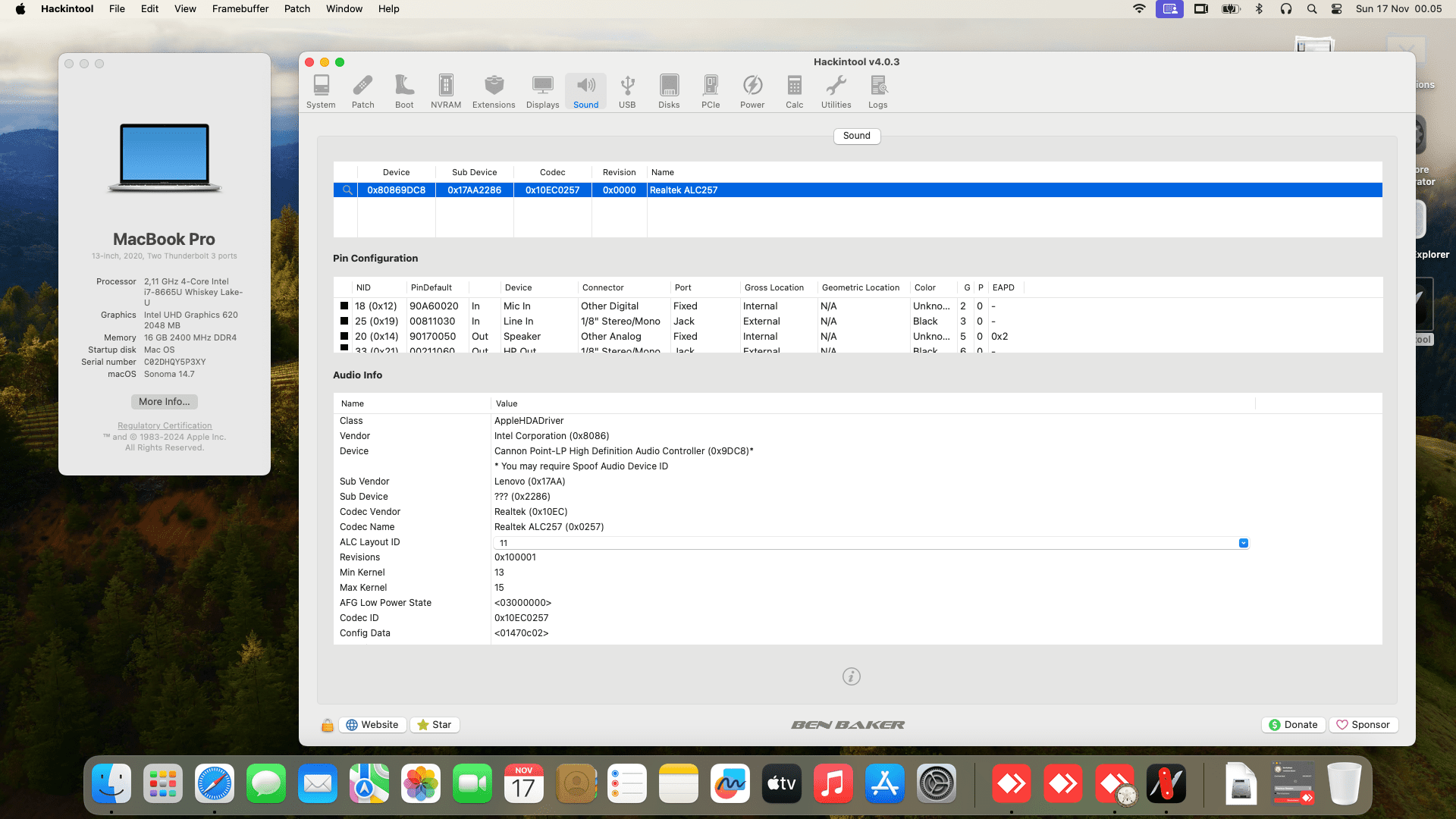Open the Patch menu in menu bar
Image resolution: width=1456 pixels, height=819 pixels.
click(x=297, y=9)
